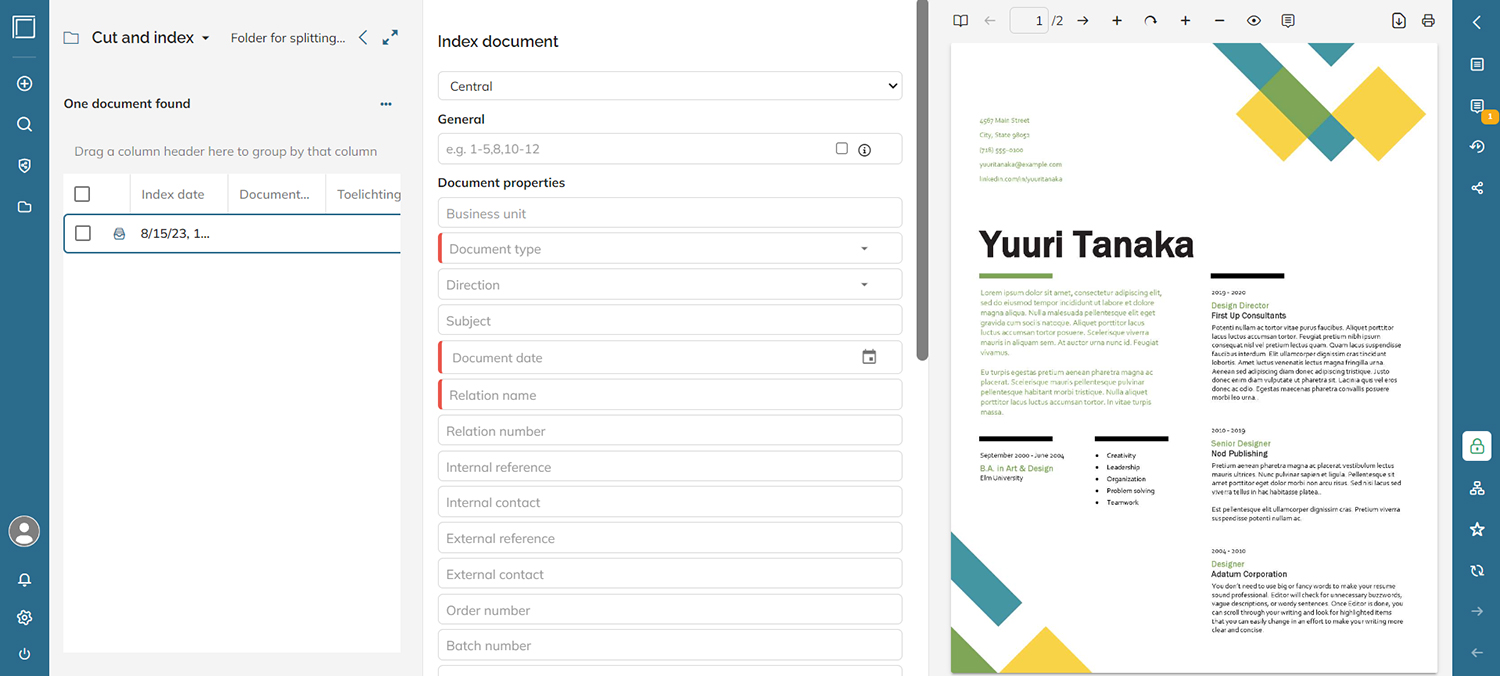Toggle checkbox in the General page range field
Viewport: 1500px width, 676px height.
tap(841, 149)
